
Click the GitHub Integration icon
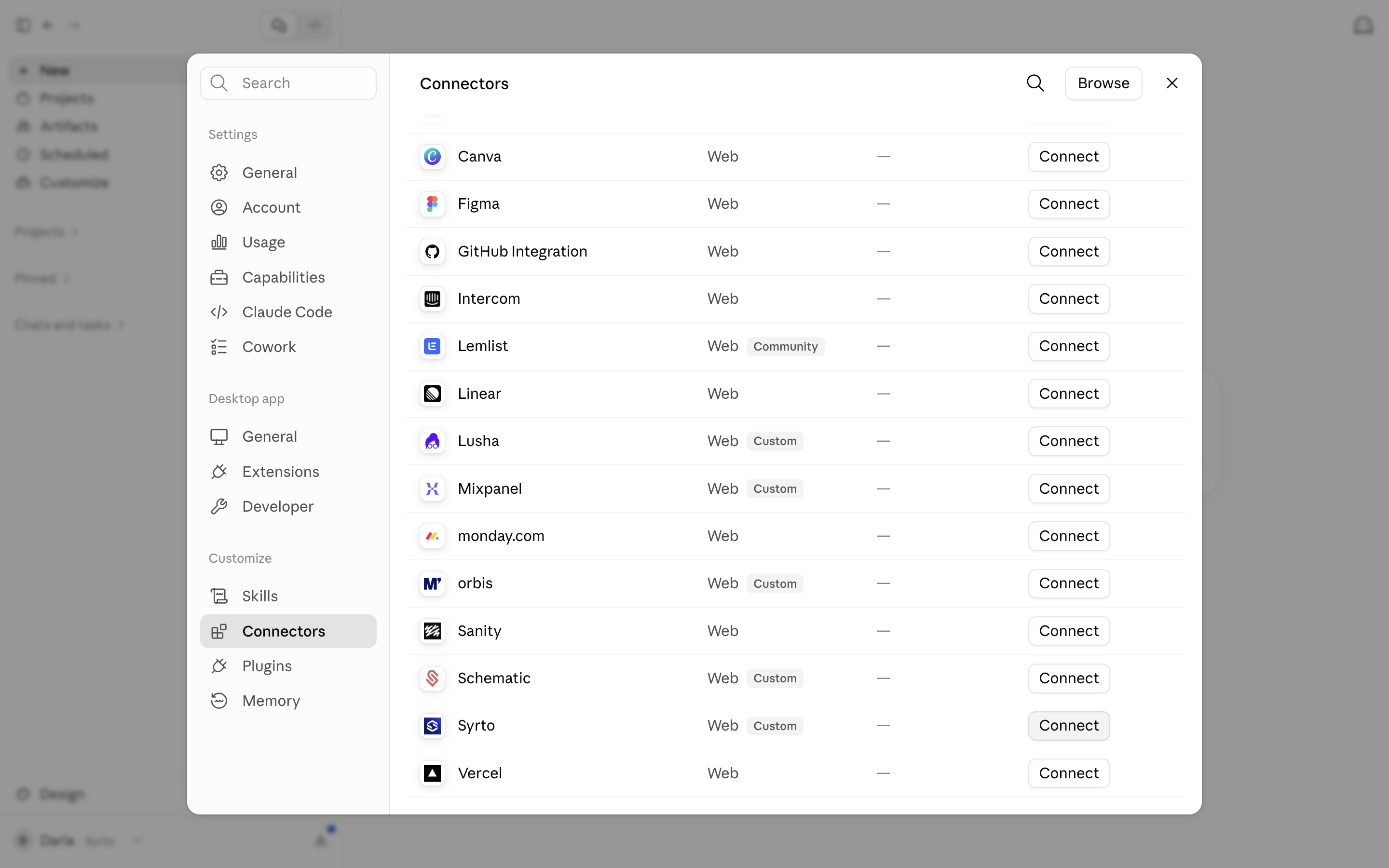point(432,251)
